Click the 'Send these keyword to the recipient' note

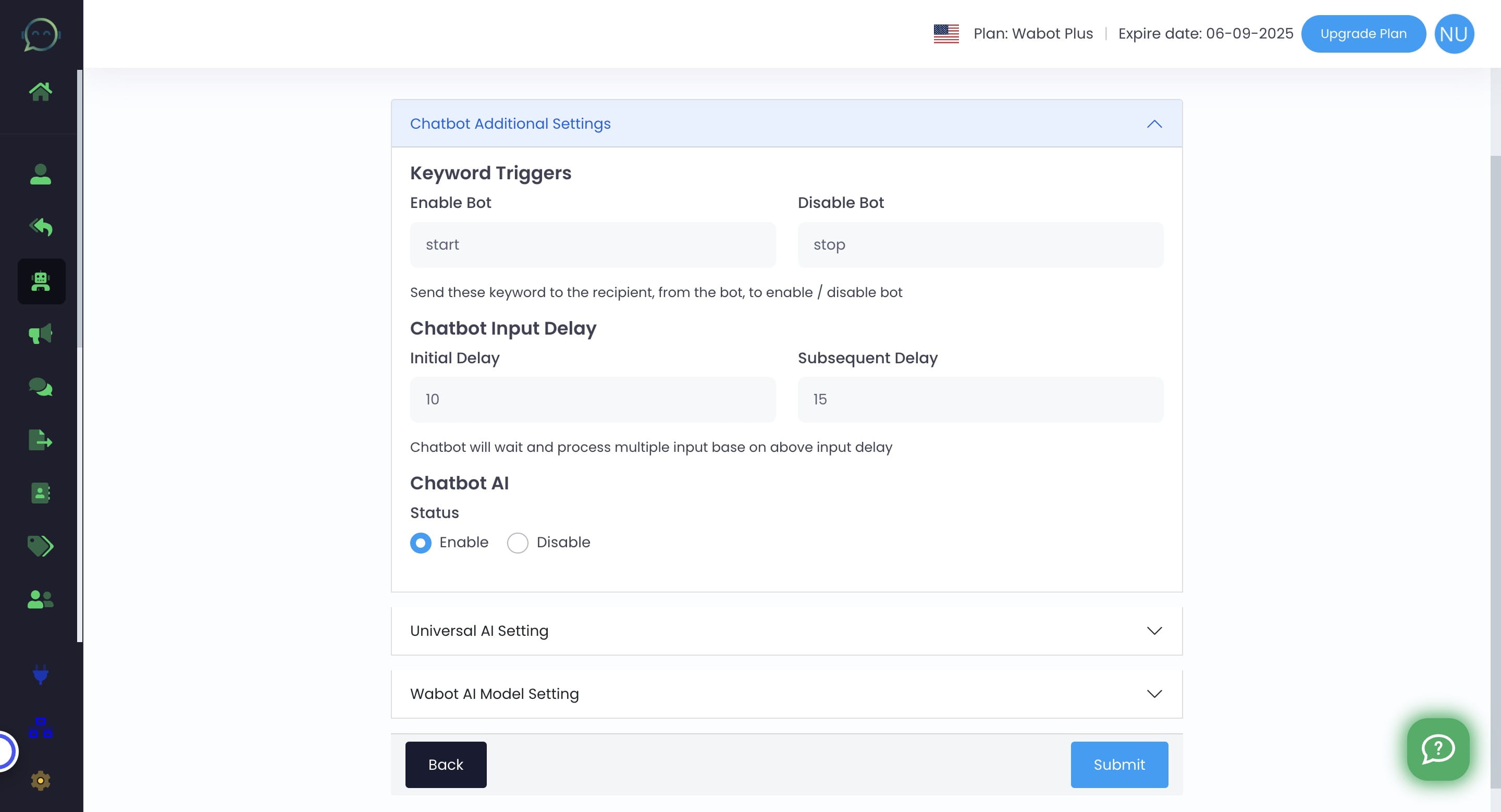656,292
